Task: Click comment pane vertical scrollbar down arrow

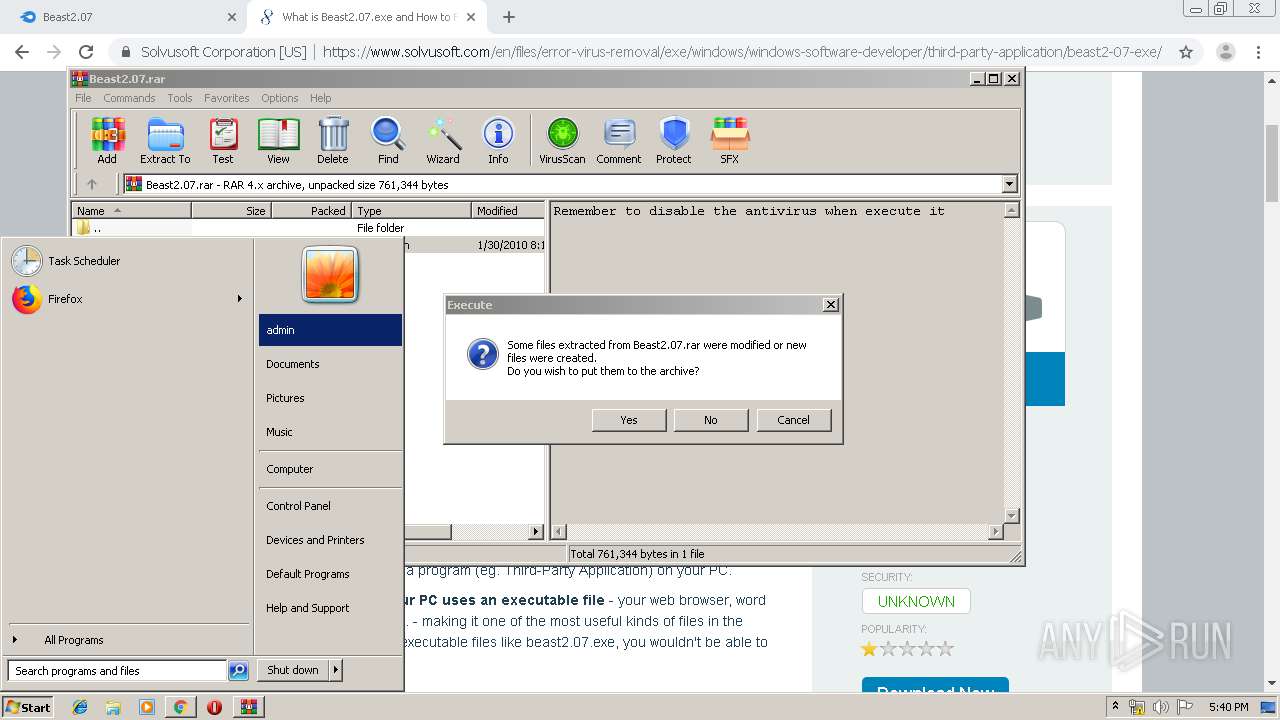Action: [1011, 515]
